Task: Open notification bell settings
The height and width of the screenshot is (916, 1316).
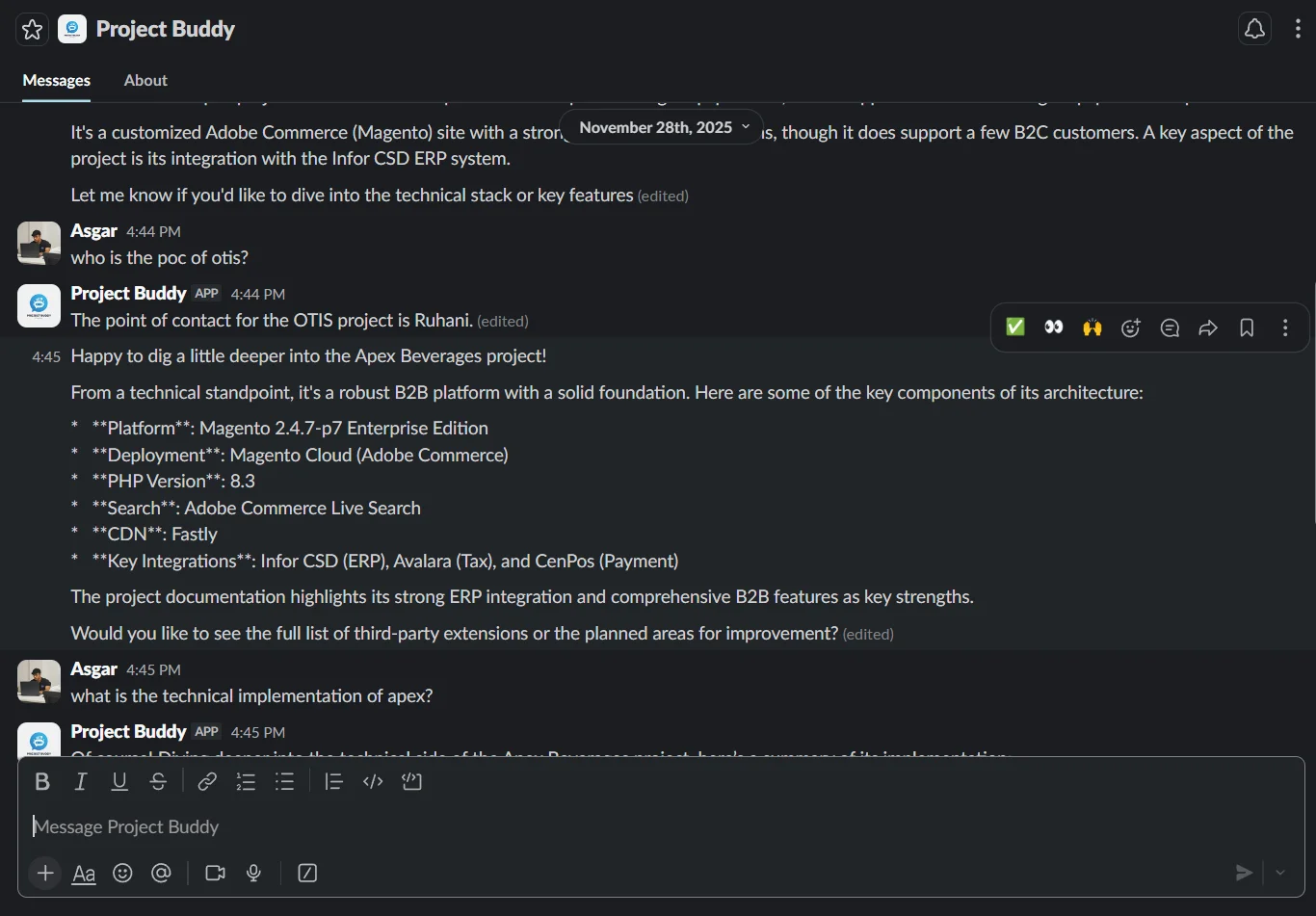Action: [x=1254, y=29]
